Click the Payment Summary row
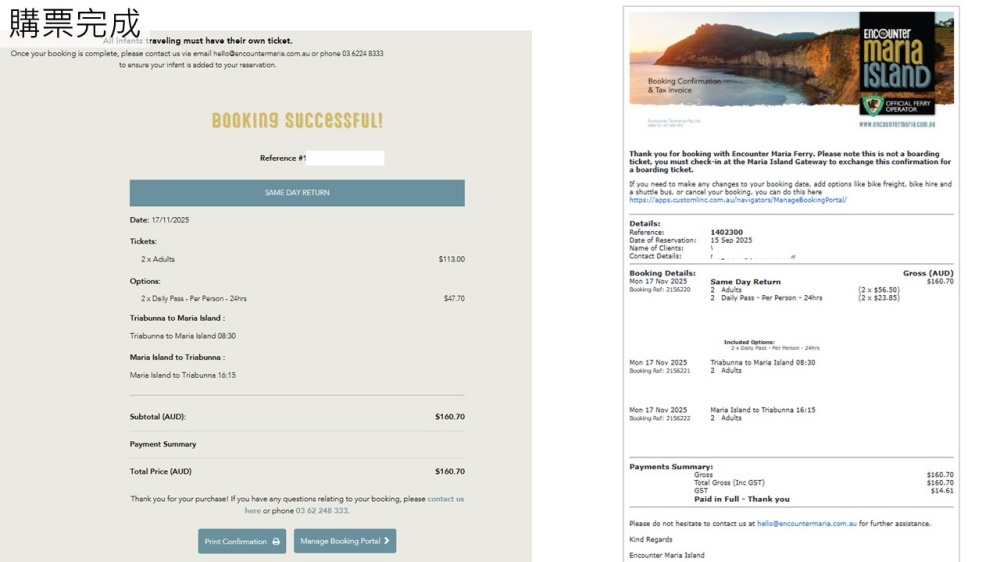Screen dimensions: 1000x562 point(163,444)
